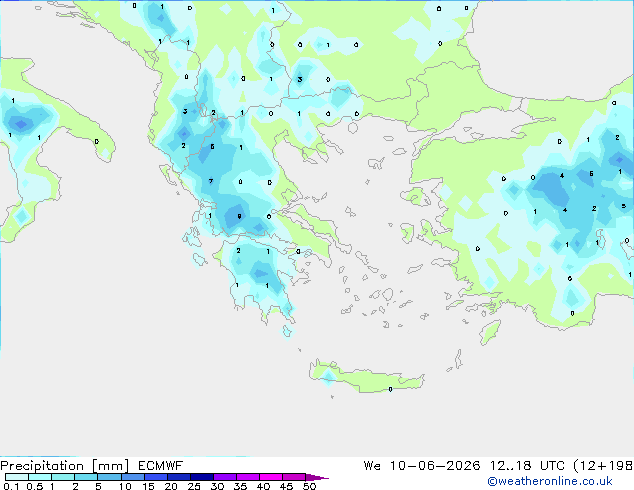Image resolution: width=634 pixels, height=490 pixels.
Task: Pick the 10–15 mm legend color box
Action: click(133, 477)
